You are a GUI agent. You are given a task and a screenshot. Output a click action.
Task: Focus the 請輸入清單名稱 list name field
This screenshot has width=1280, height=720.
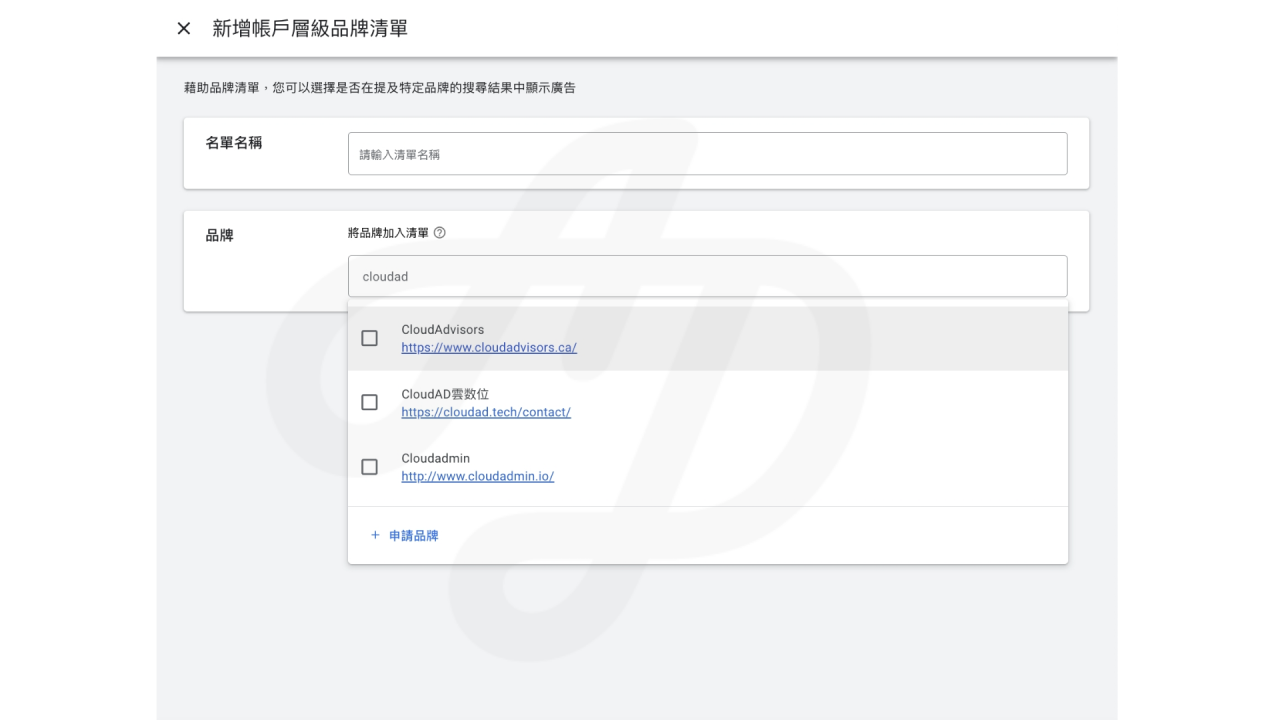tap(707, 154)
